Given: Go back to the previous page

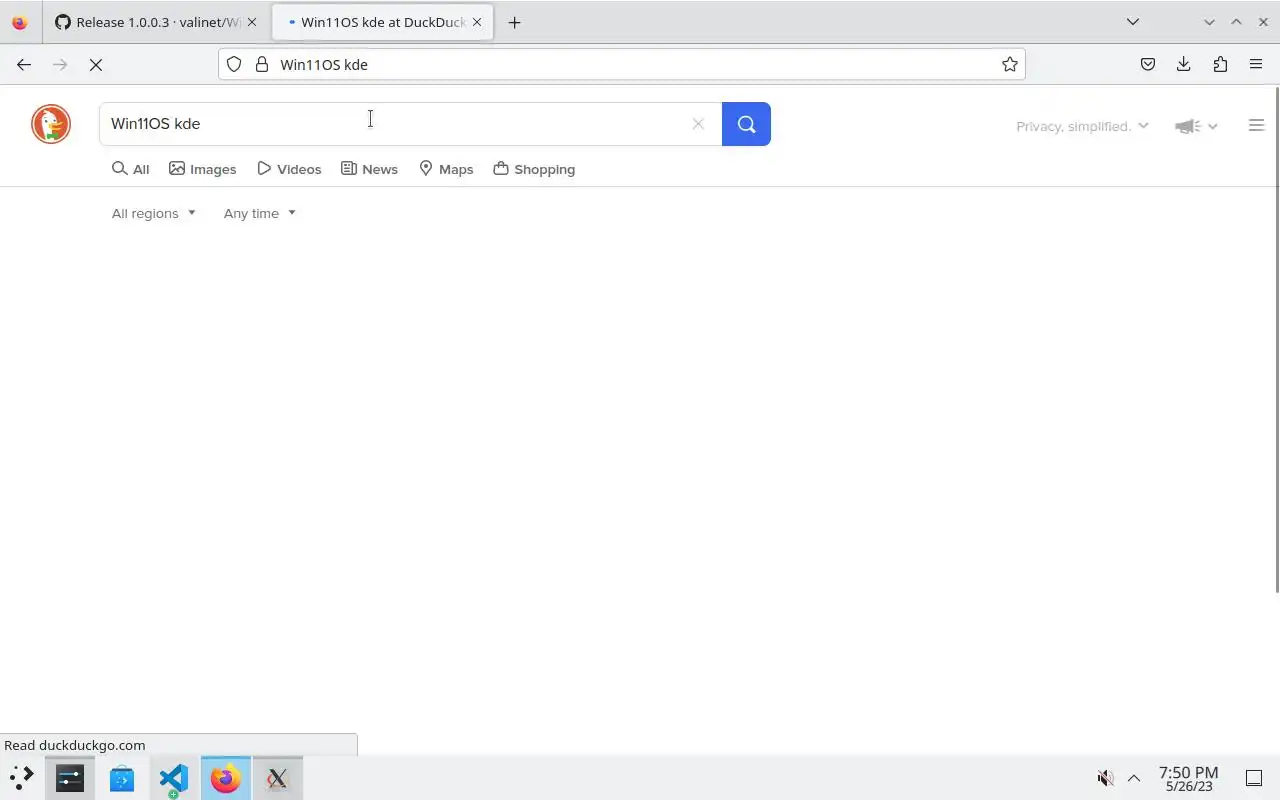Looking at the screenshot, I should pyautogui.click(x=24, y=64).
